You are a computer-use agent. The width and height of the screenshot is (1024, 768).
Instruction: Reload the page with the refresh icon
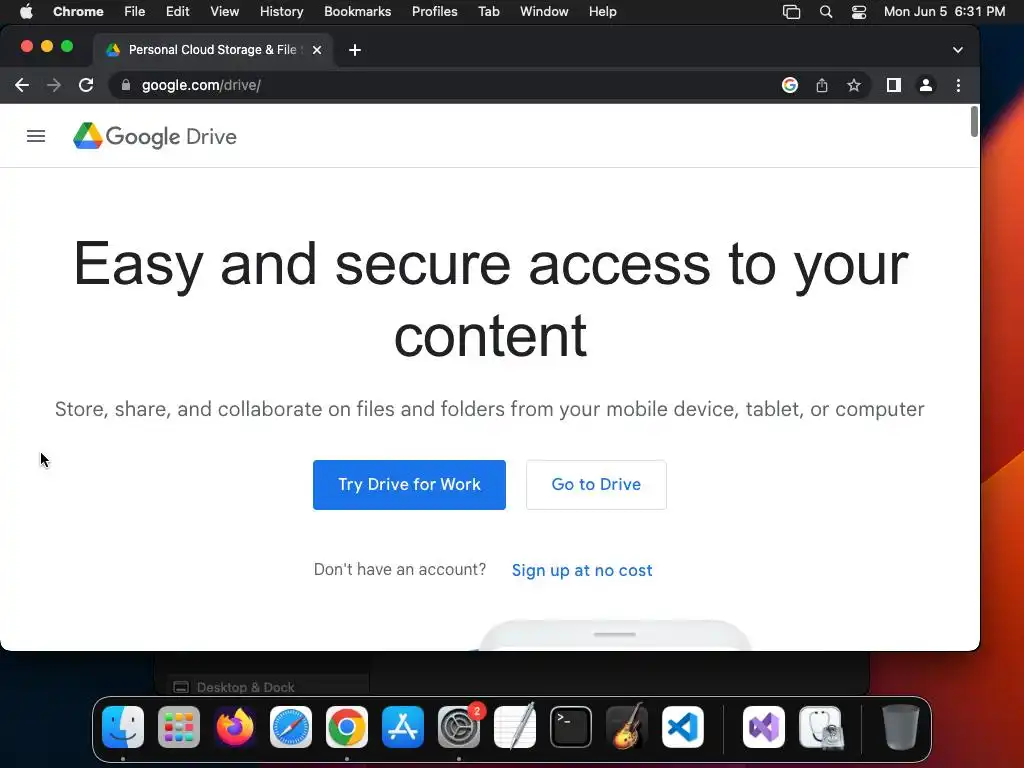pos(86,85)
